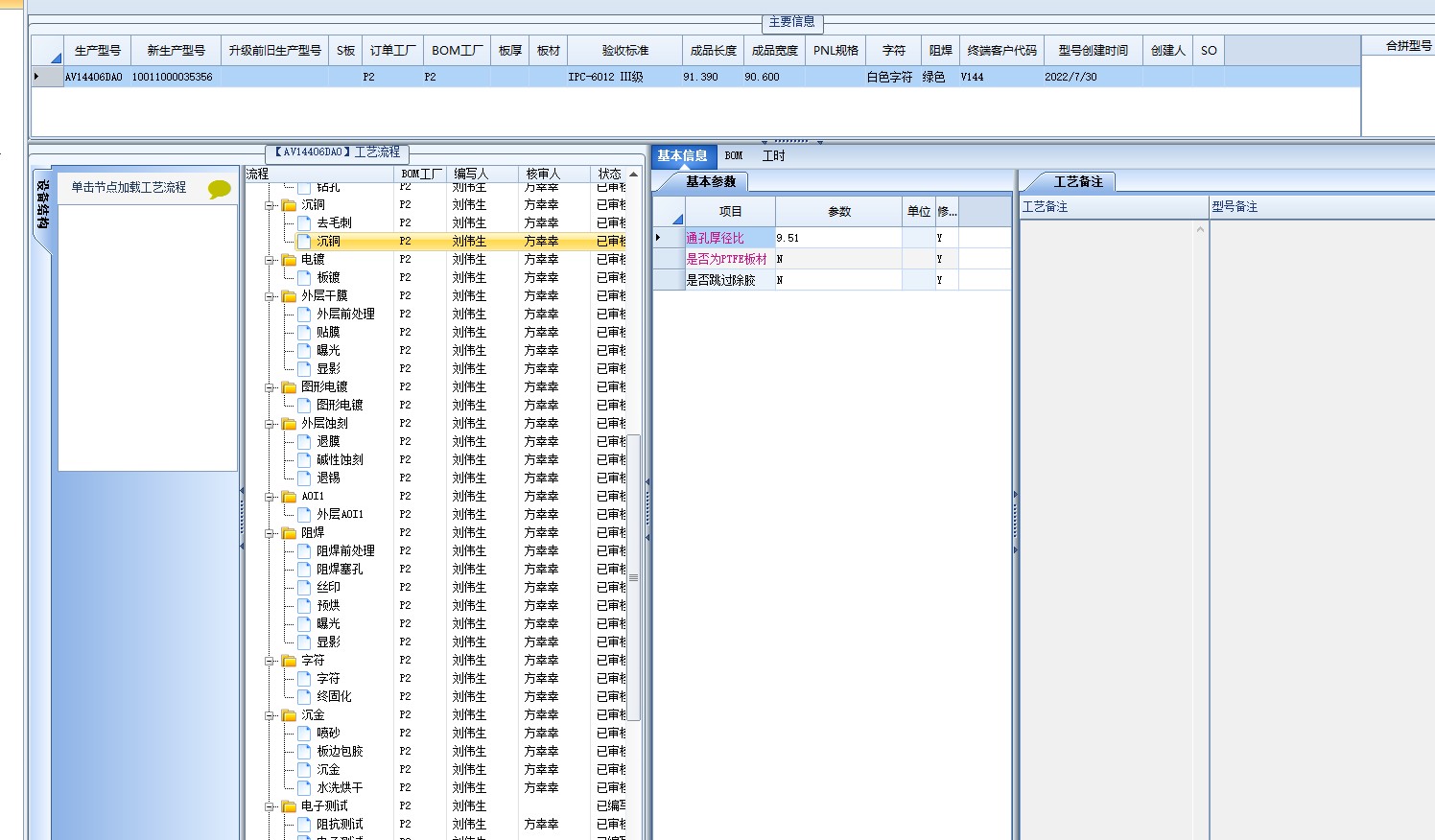Click the process tree scroll-up arrow
This screenshot has height=840, width=1435.
(634, 174)
